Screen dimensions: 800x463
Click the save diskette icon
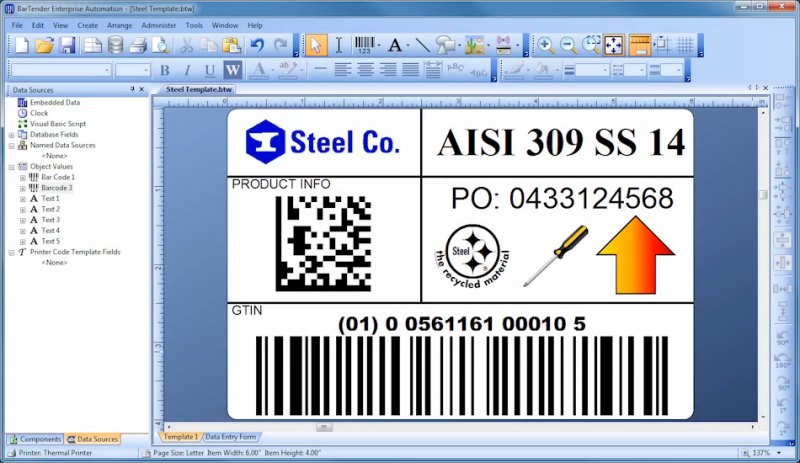coord(67,45)
